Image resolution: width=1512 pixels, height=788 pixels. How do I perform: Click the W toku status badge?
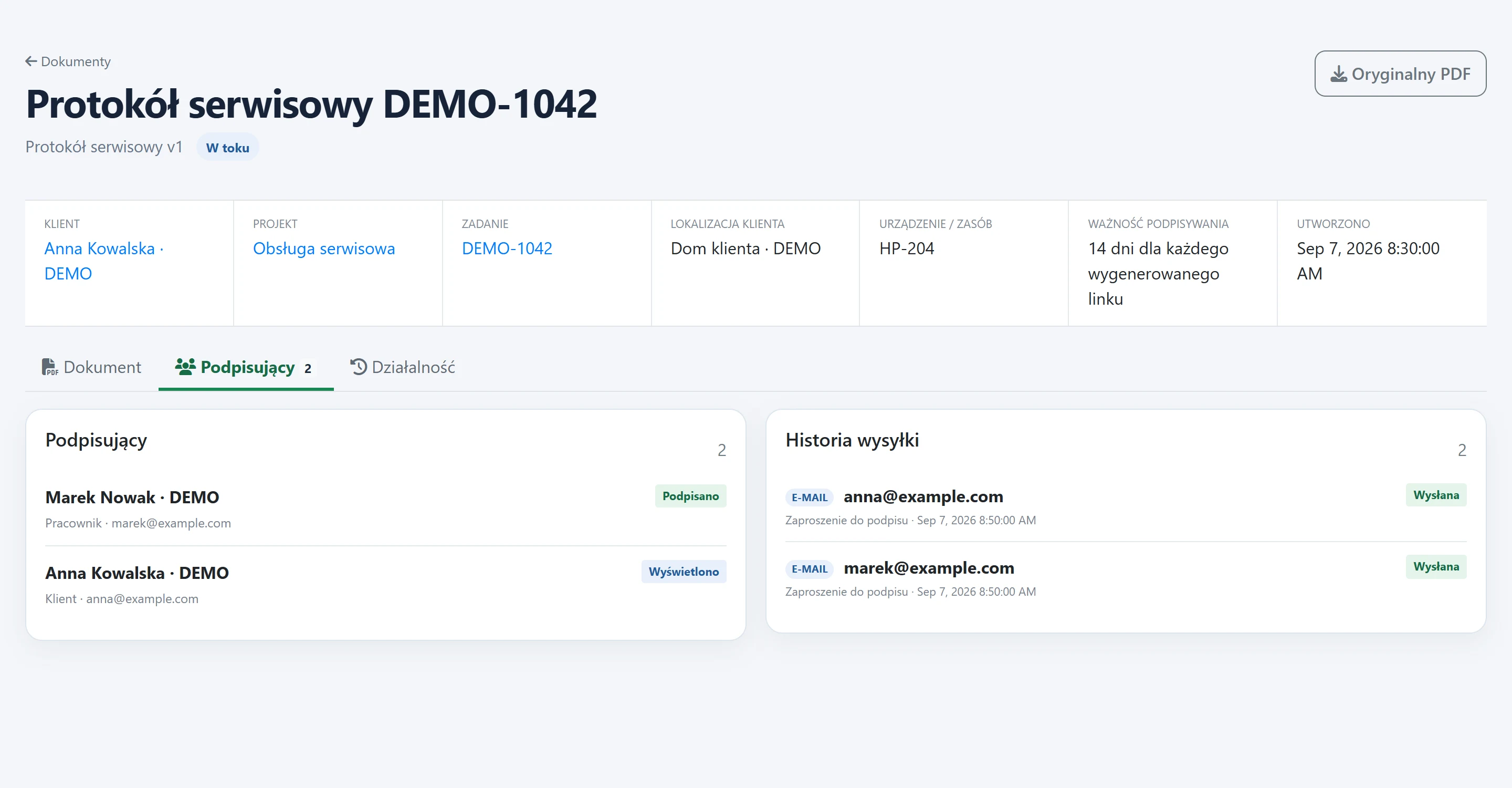click(228, 148)
